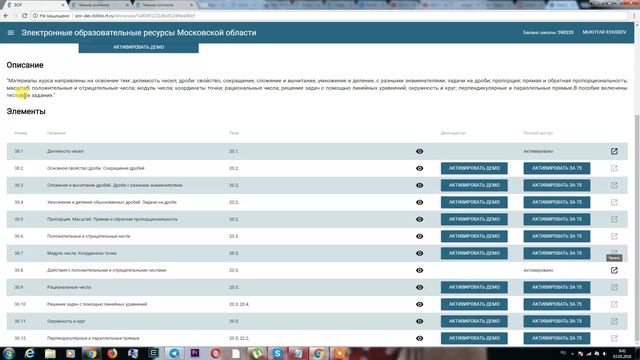Open Opera browser from the taskbar
The height and width of the screenshot is (360, 640).
click(216, 353)
